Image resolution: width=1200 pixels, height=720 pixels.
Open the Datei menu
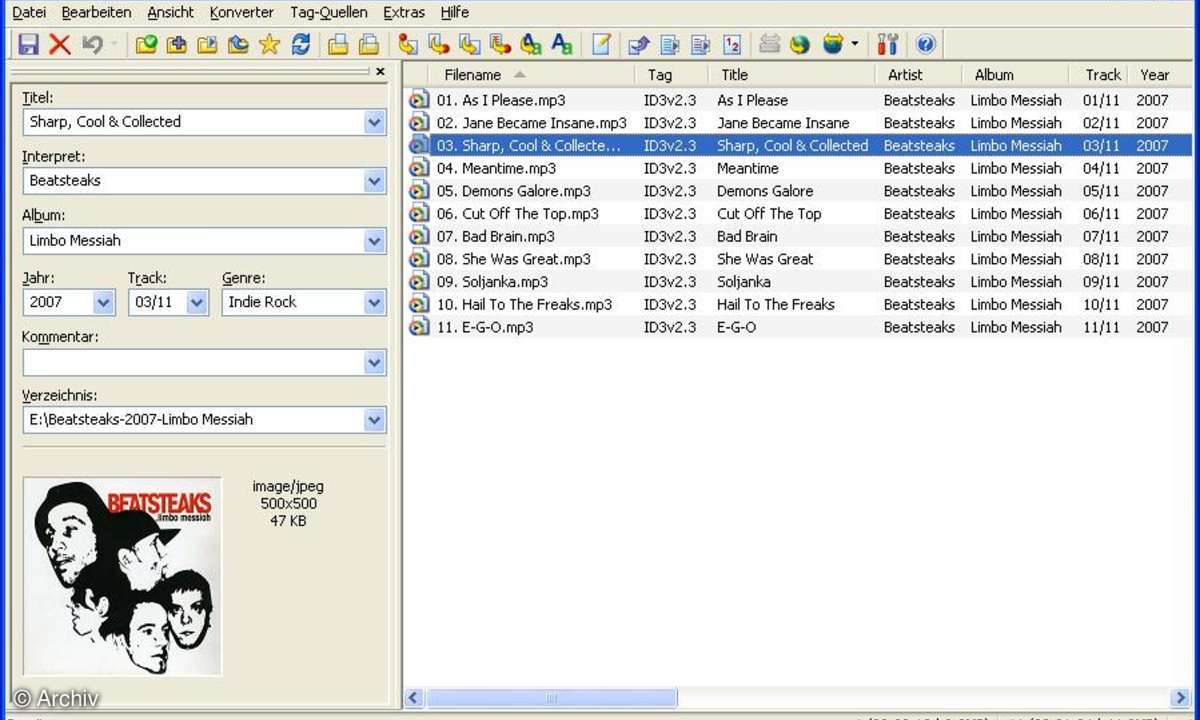(29, 13)
